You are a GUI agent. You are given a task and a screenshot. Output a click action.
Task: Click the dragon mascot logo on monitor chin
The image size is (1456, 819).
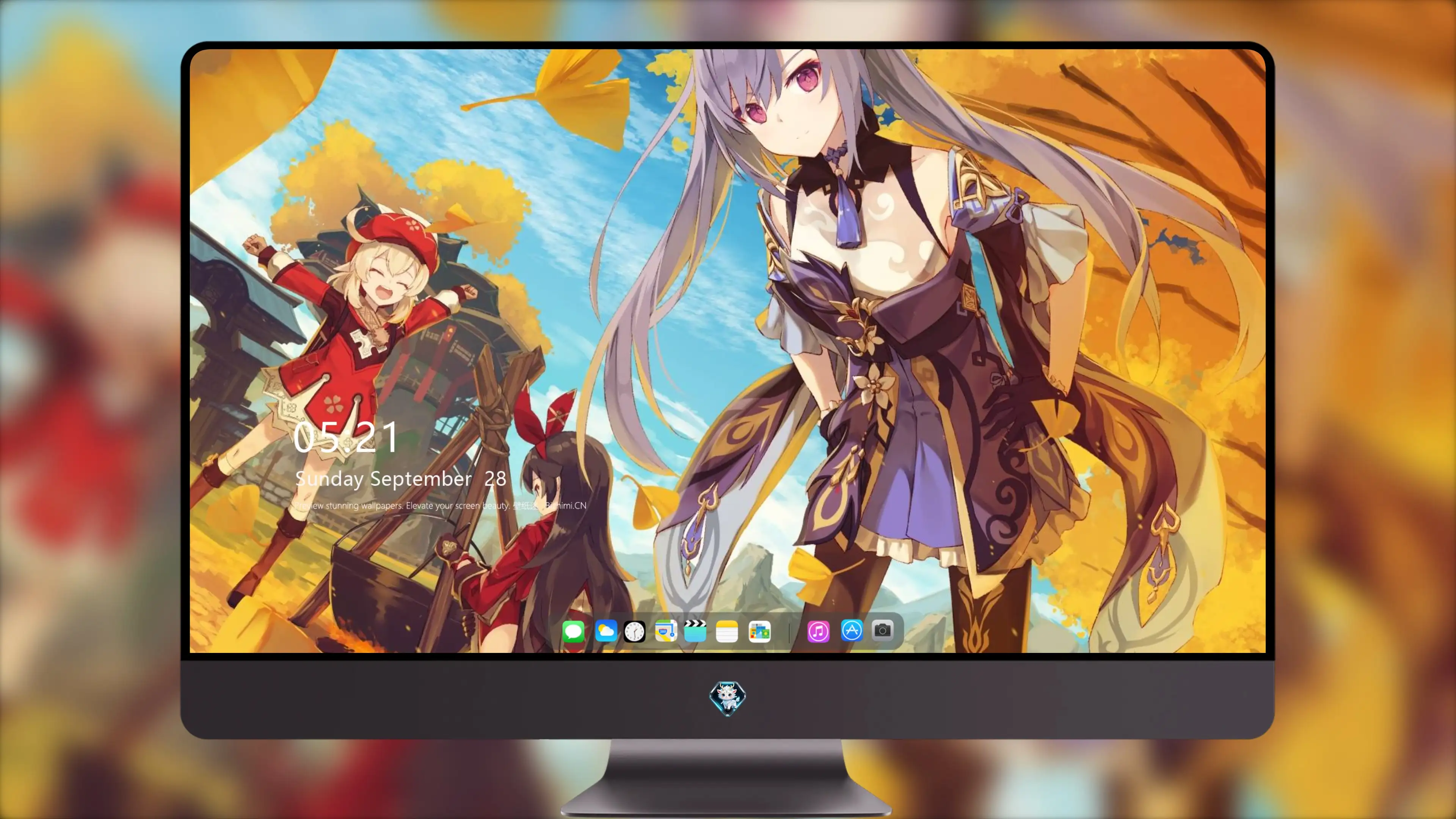728,698
